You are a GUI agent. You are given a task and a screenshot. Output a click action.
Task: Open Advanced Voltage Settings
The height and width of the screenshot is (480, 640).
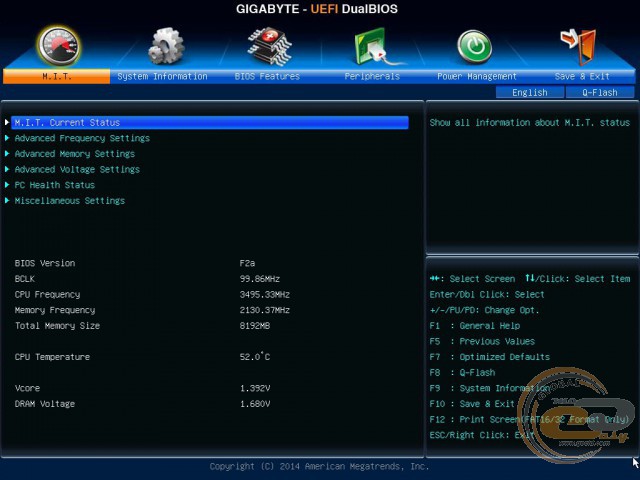point(77,169)
